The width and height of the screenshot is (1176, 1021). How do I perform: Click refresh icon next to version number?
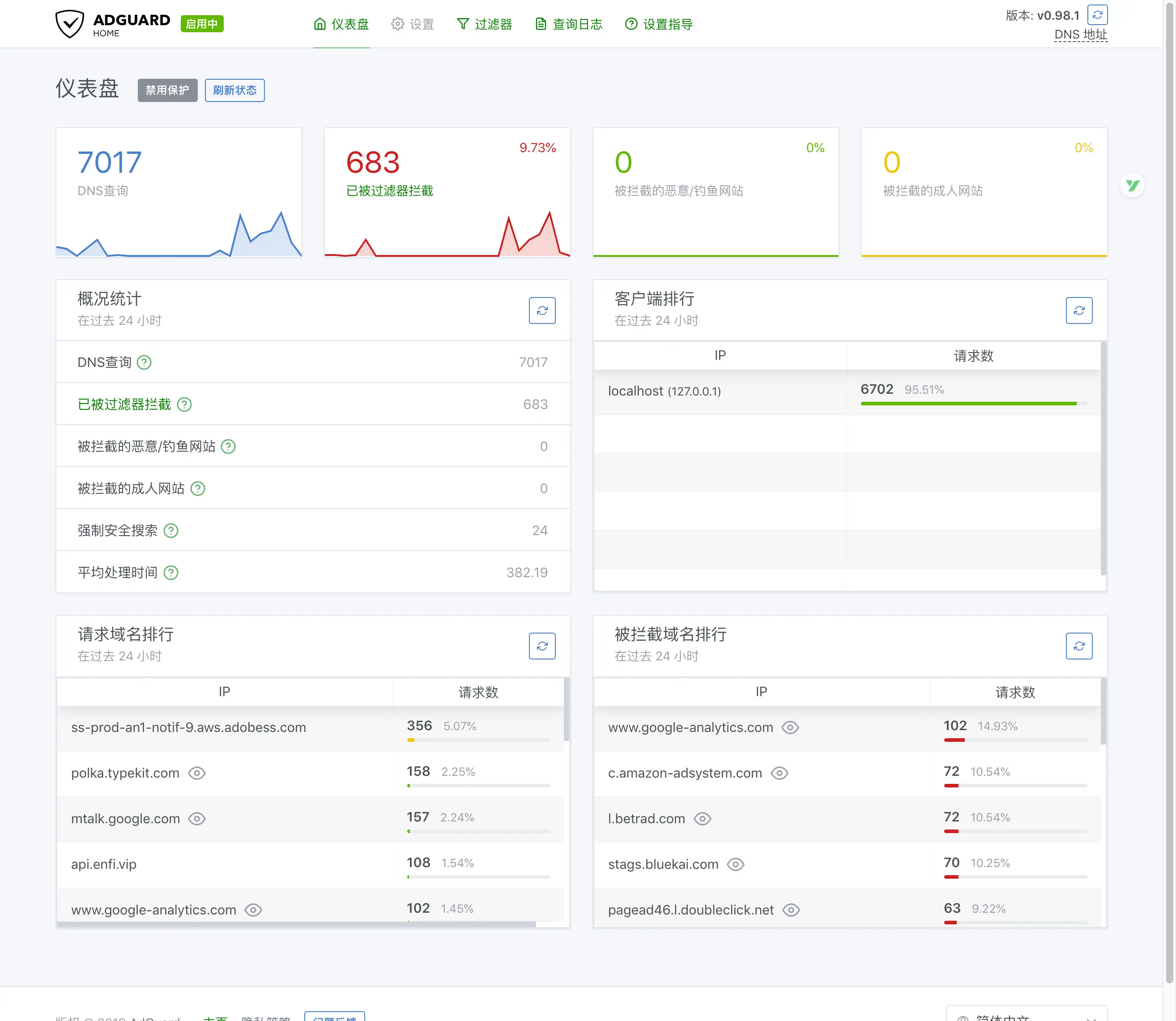point(1097,15)
